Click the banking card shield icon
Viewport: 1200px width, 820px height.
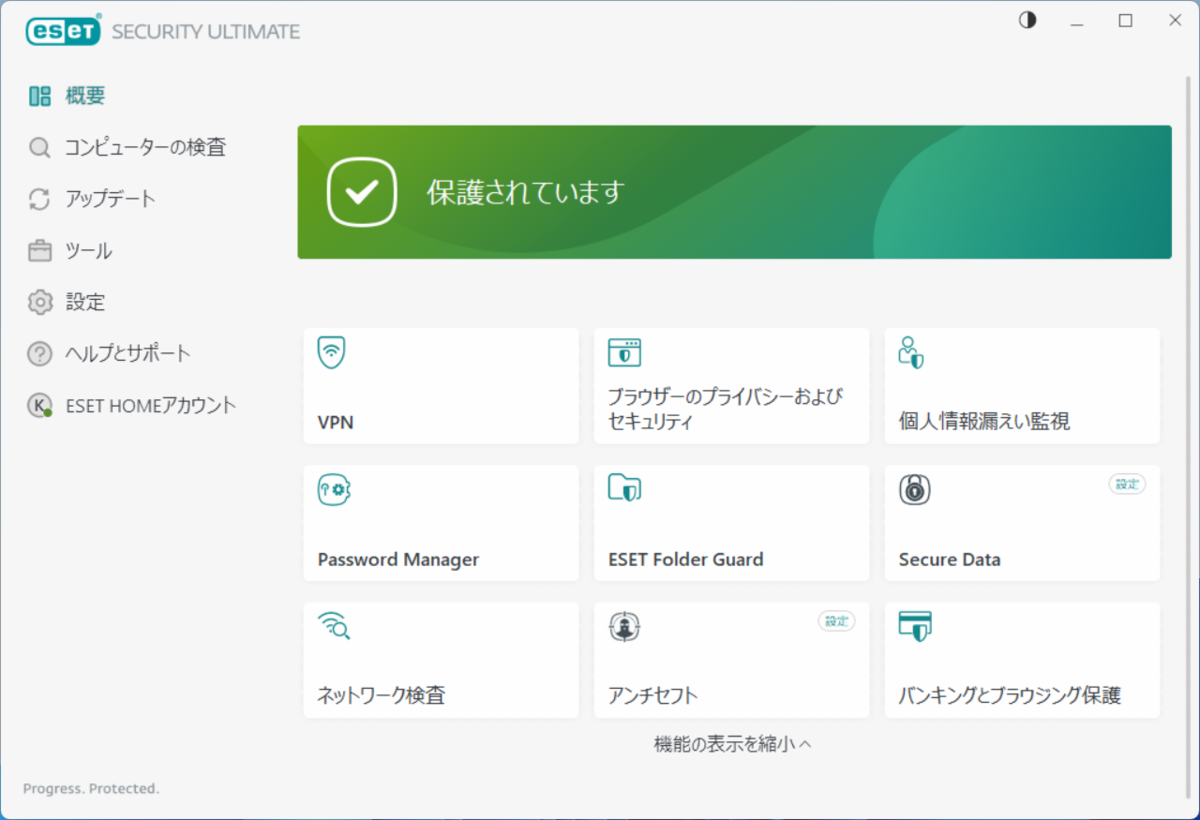(x=915, y=626)
